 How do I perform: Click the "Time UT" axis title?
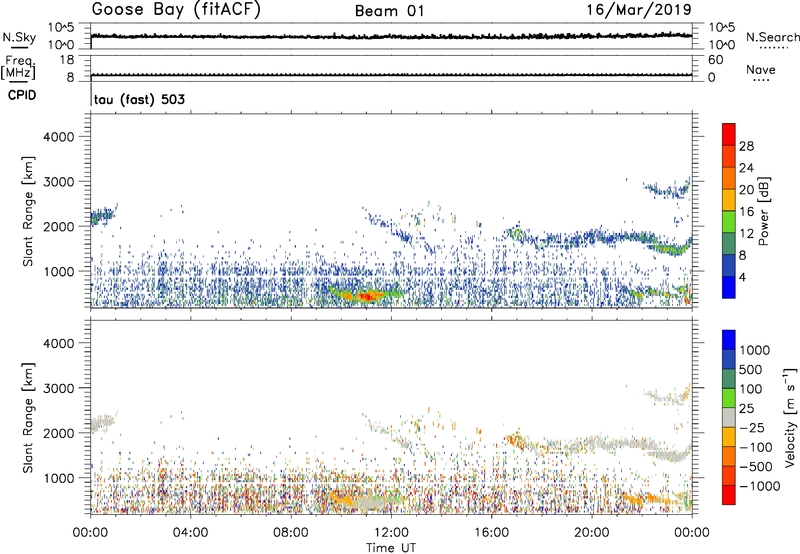(391, 548)
